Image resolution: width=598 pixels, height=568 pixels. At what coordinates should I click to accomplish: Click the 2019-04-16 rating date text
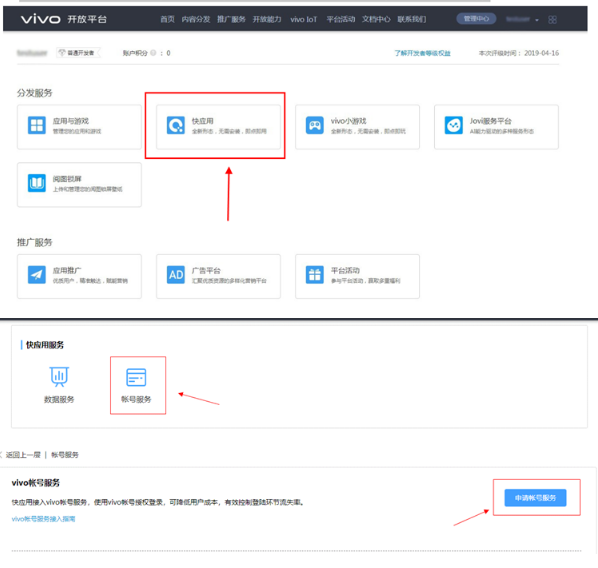pos(542,53)
